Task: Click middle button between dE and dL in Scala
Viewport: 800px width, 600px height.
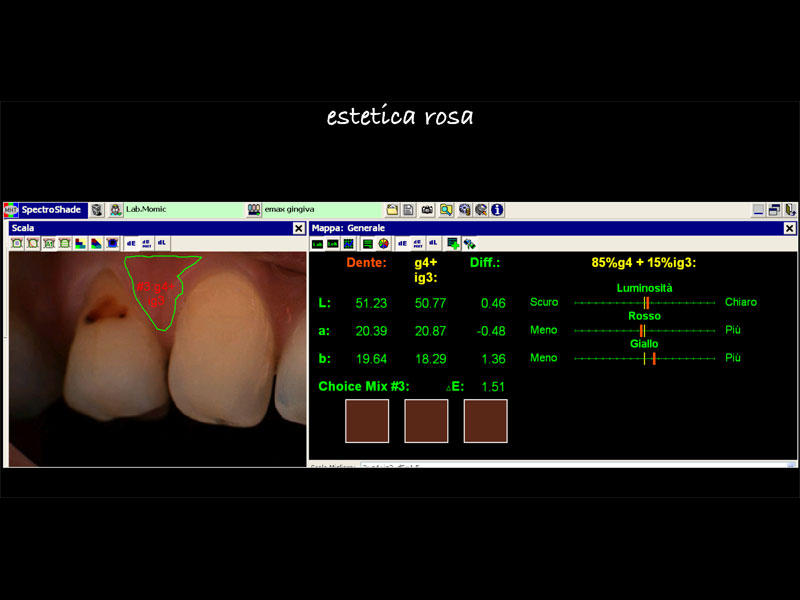Action: [146, 243]
